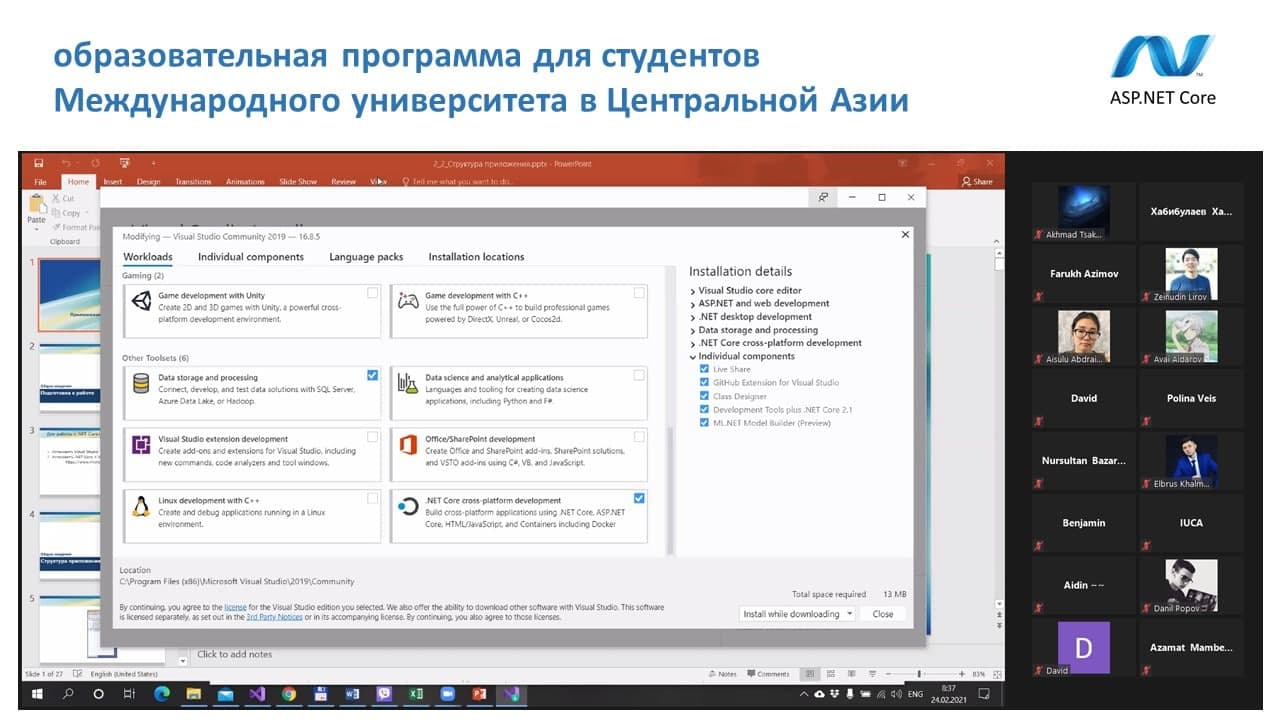The width and height of the screenshot is (1280, 720).
Task: Click the Share button in PowerPoint
Action: tap(977, 182)
